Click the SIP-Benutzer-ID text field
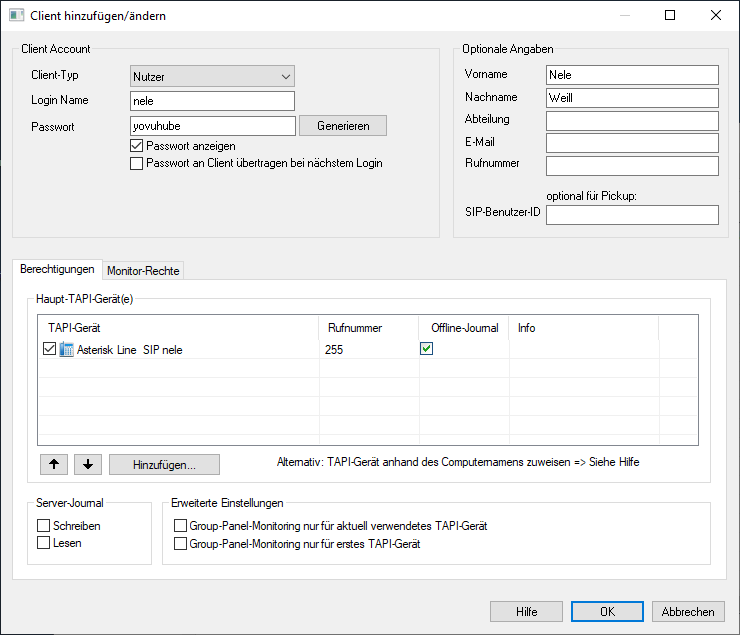The width and height of the screenshot is (740, 635). coord(632,215)
